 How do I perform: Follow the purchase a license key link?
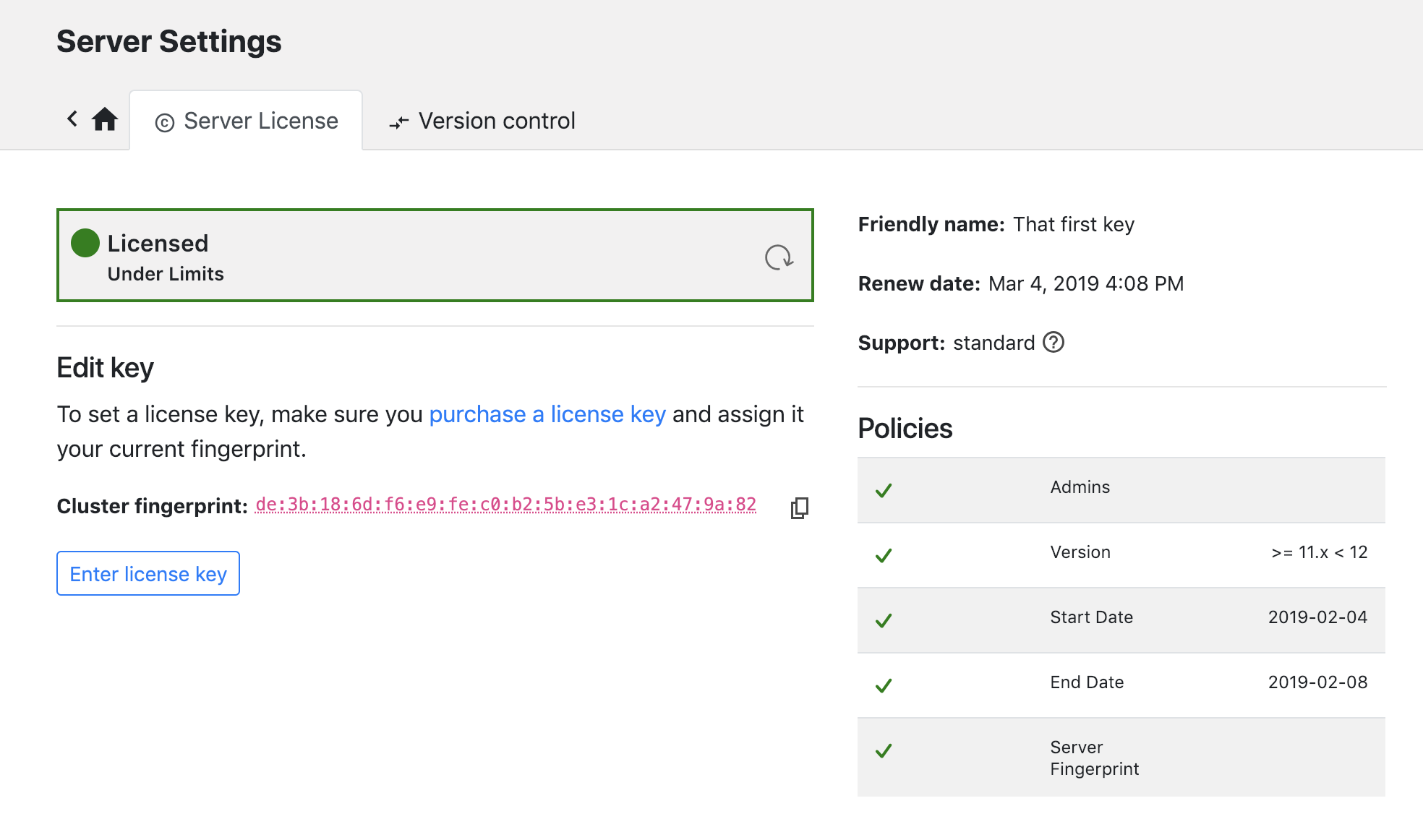coord(547,414)
